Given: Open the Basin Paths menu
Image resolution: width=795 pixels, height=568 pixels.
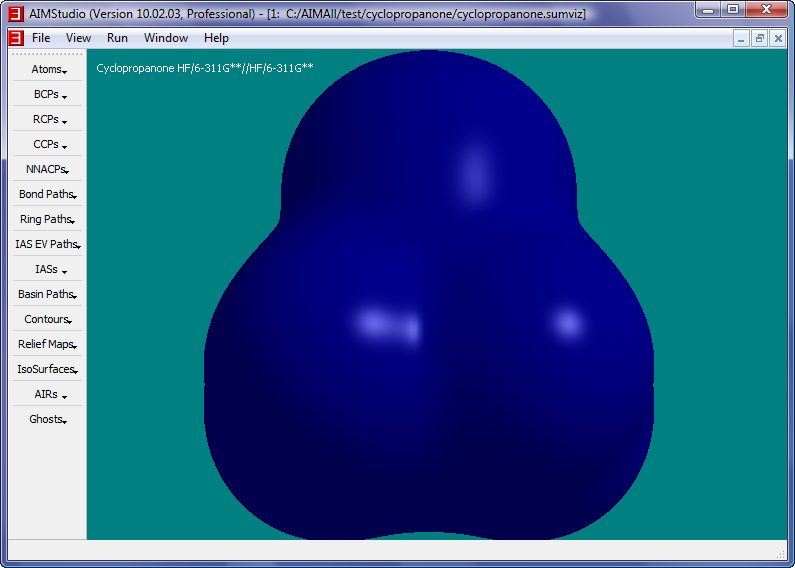Looking at the screenshot, I should tap(47, 294).
